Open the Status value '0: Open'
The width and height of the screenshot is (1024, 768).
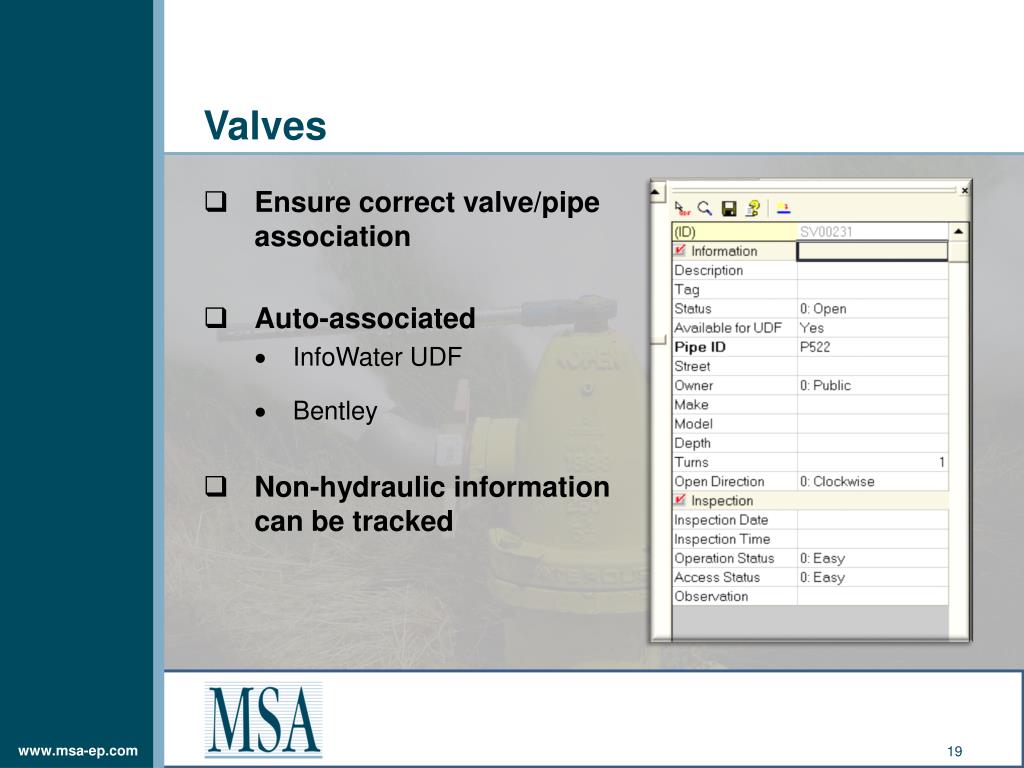pyautogui.click(x=872, y=309)
